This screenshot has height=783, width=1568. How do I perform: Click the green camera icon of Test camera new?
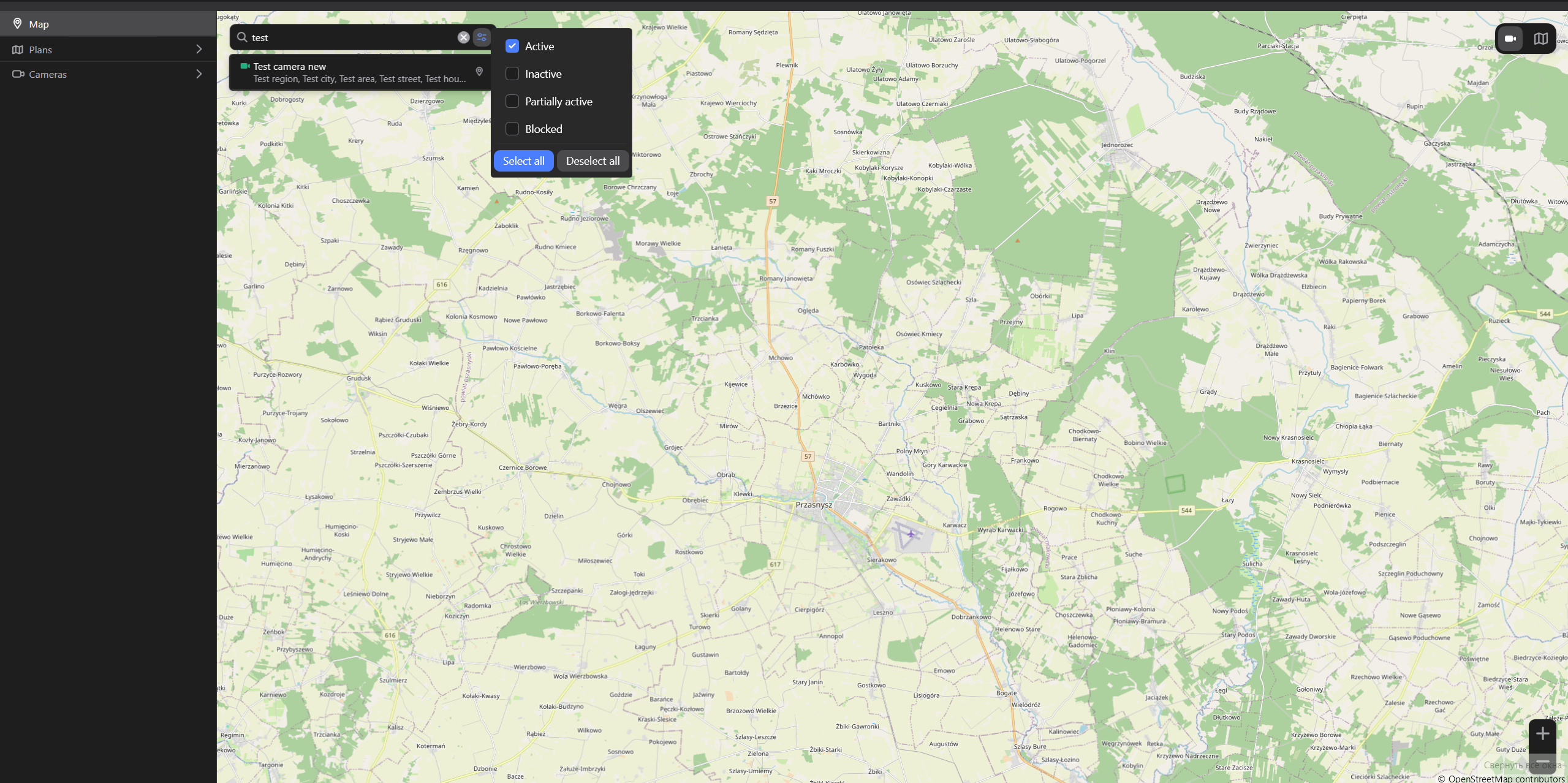pyautogui.click(x=245, y=66)
